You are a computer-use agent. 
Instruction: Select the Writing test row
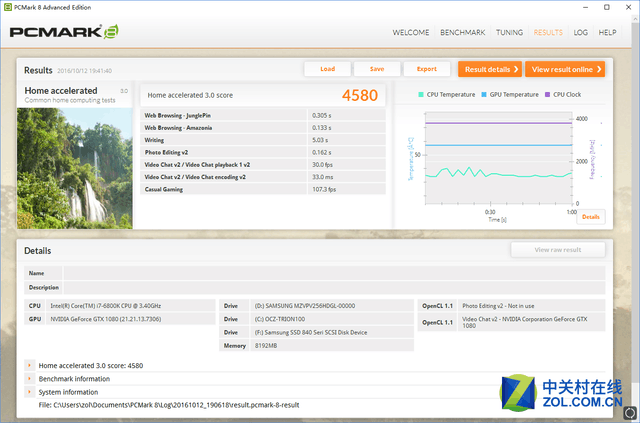[x=263, y=140]
